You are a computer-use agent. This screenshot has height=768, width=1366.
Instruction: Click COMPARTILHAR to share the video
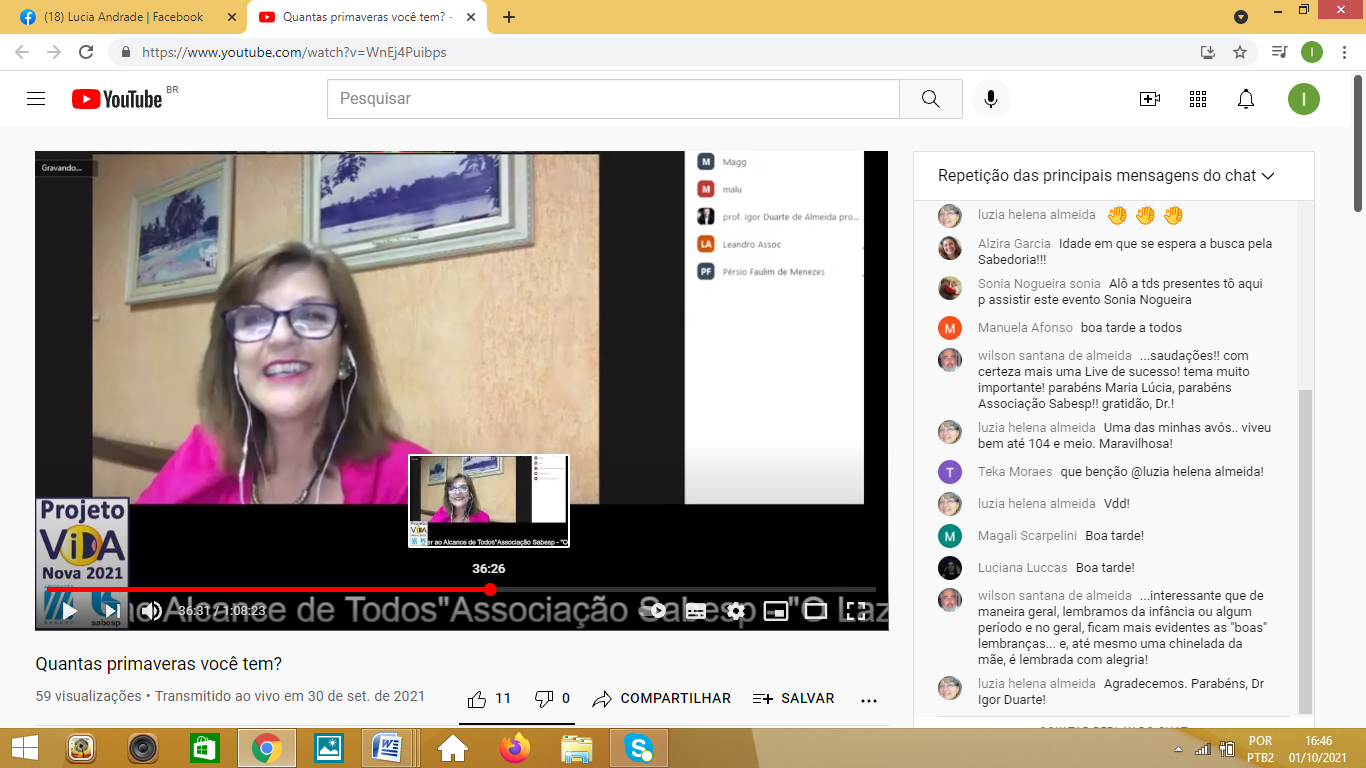pos(662,698)
